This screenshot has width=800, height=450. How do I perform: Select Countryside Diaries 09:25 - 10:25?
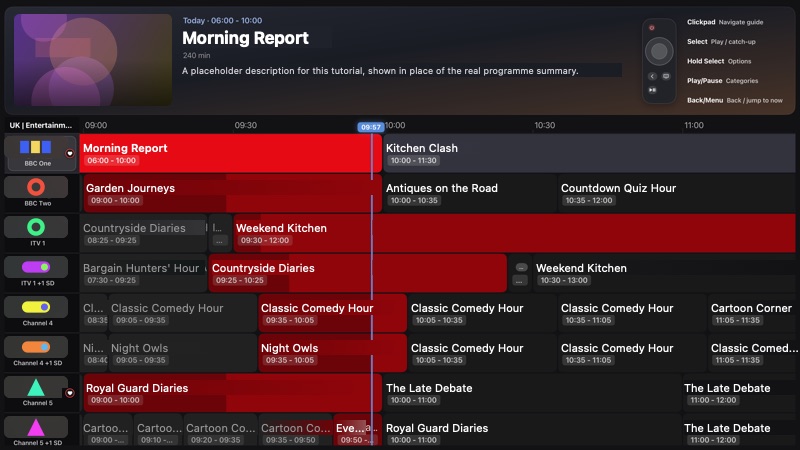pyautogui.click(x=358, y=273)
